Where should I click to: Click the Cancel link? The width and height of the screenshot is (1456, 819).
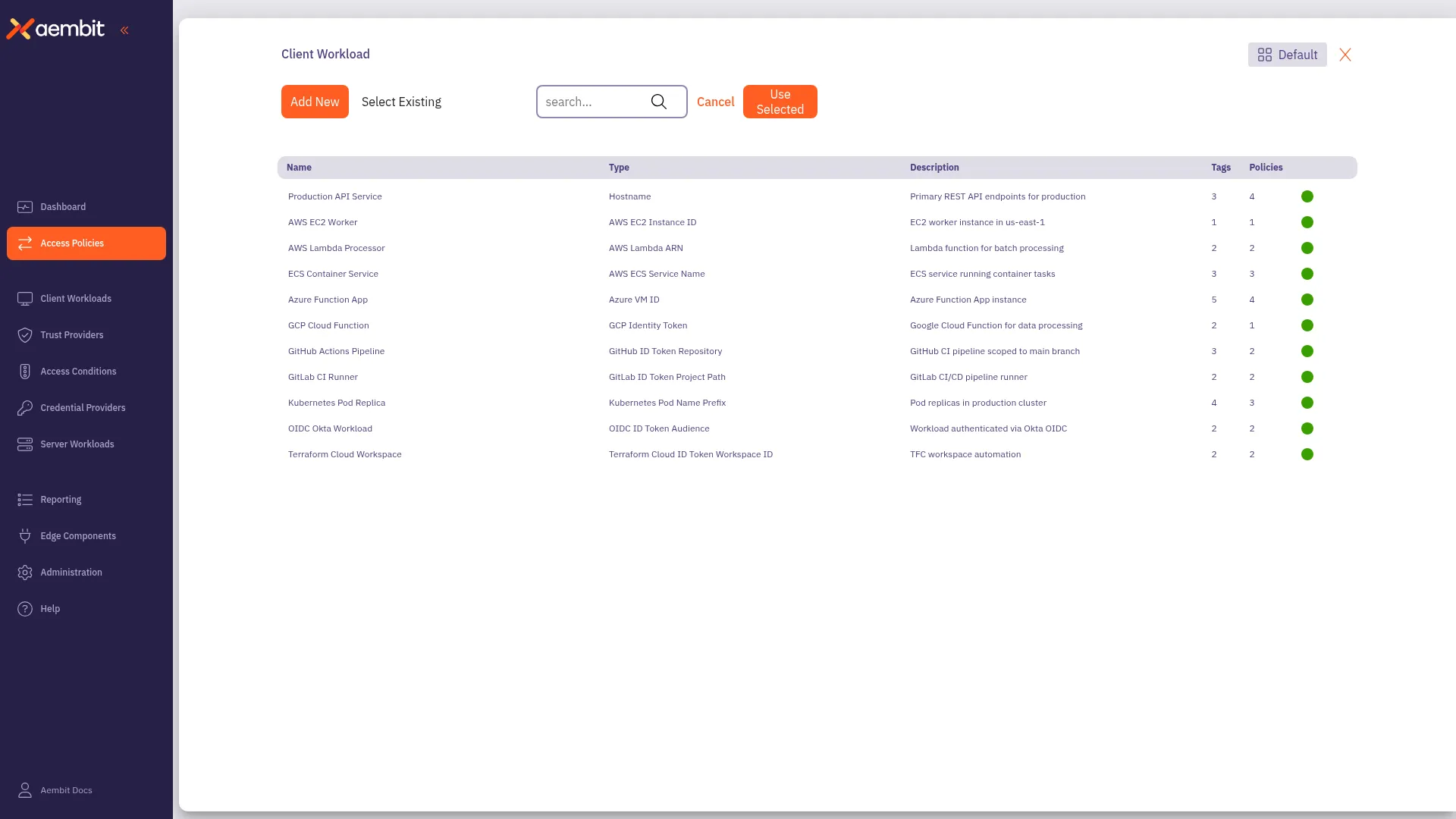click(x=715, y=102)
